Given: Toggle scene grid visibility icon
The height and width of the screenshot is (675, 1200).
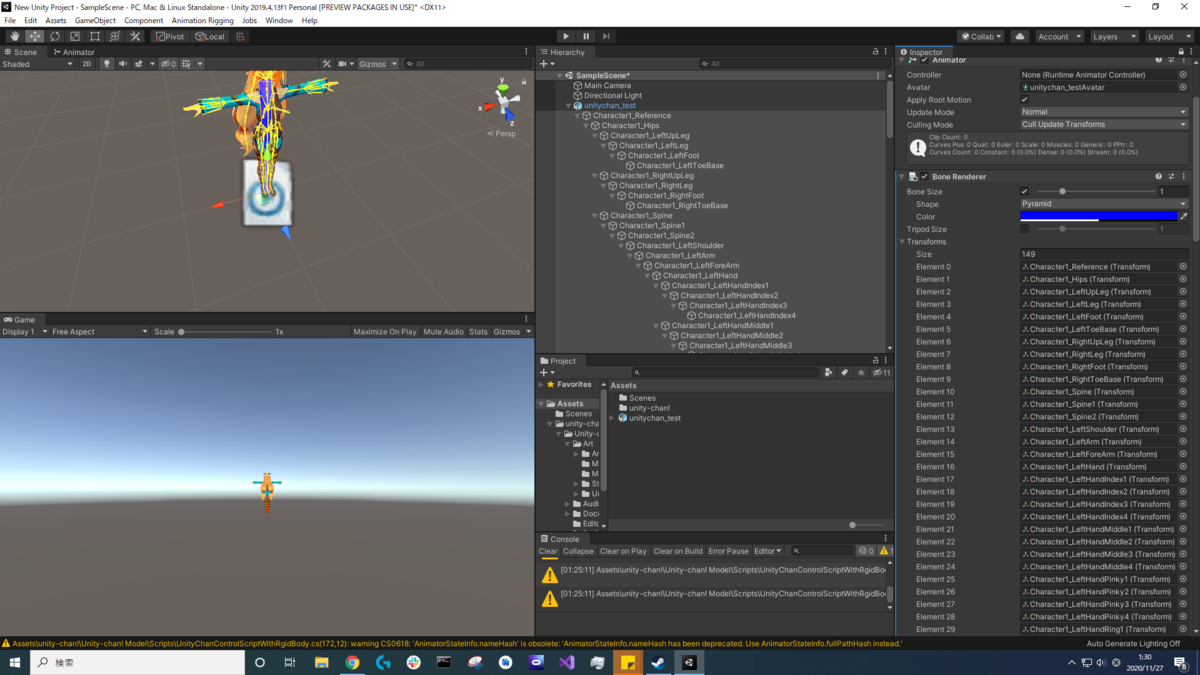Looking at the screenshot, I should point(188,64).
